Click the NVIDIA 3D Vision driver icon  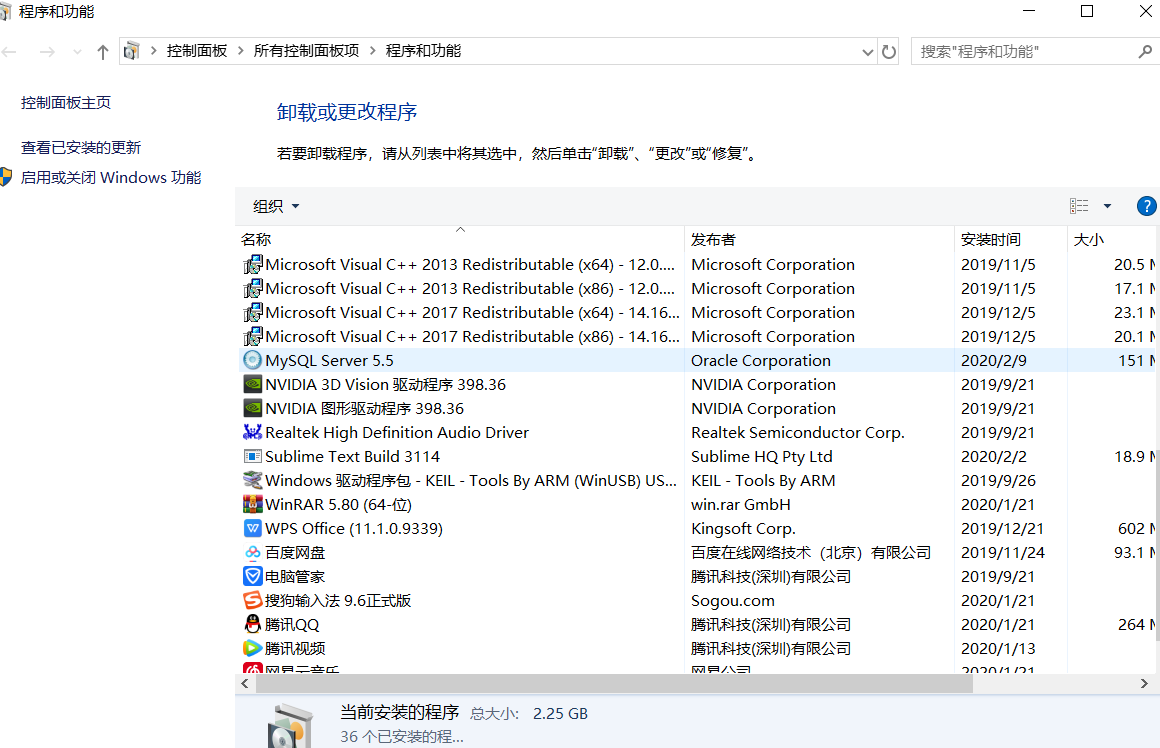(252, 384)
